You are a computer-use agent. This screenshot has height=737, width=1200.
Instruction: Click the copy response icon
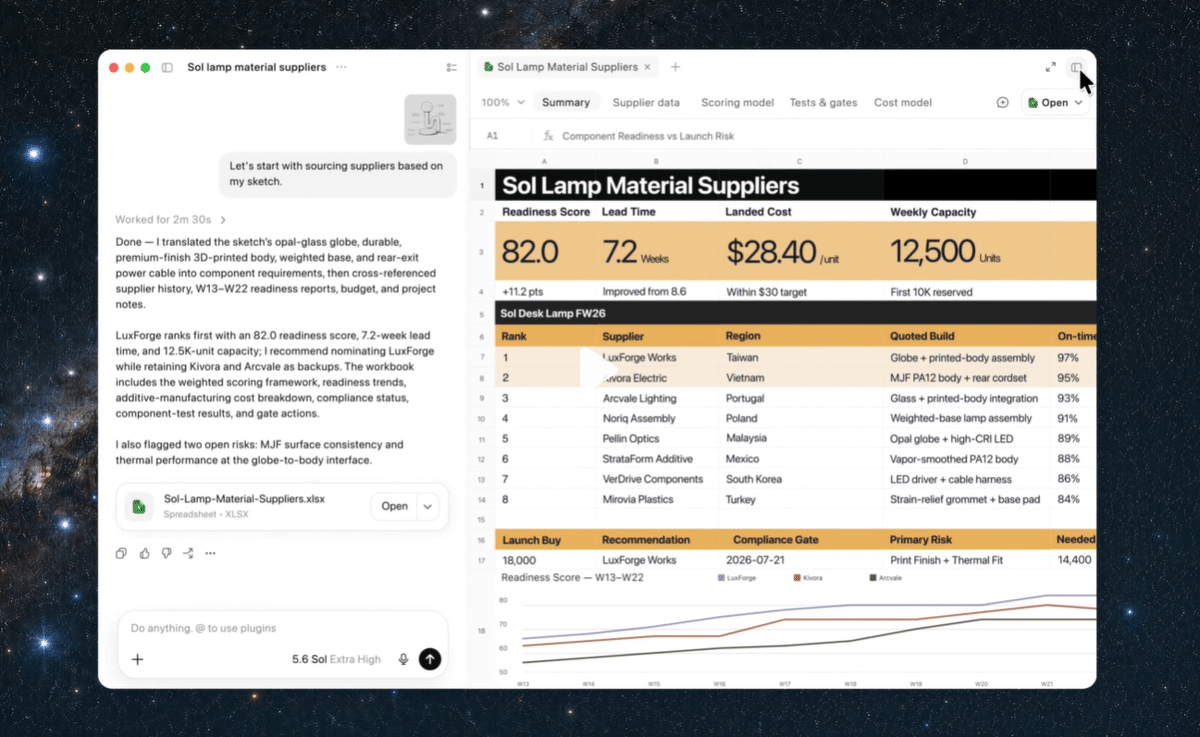(121, 553)
